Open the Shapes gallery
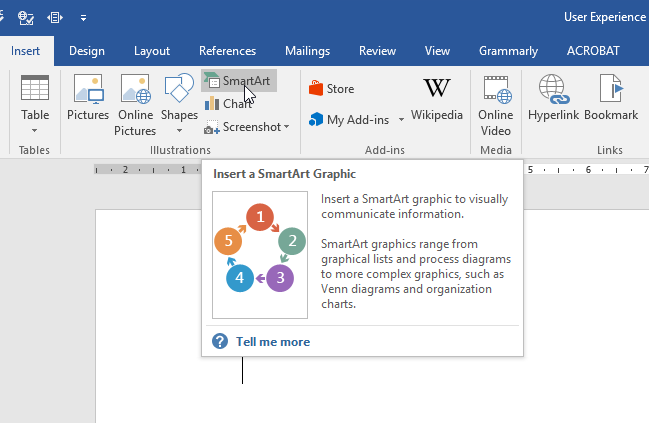The height and width of the screenshot is (423, 649). point(179,104)
